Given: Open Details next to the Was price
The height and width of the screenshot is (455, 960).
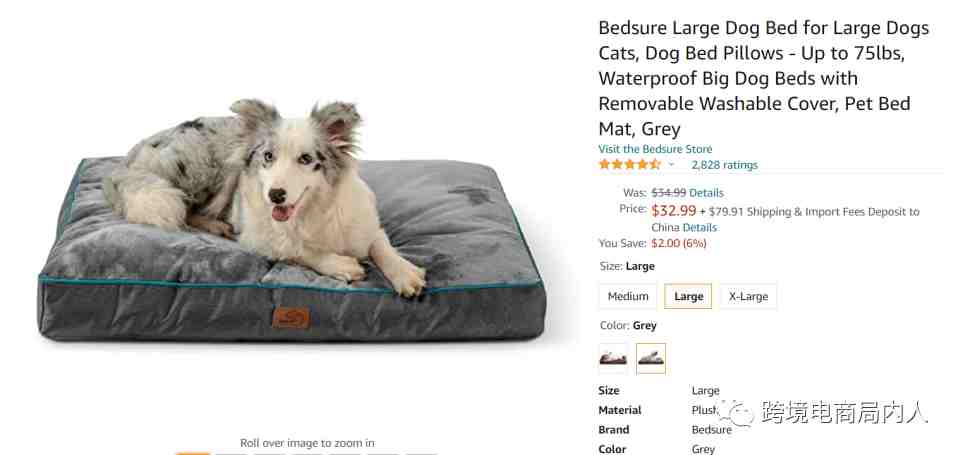Looking at the screenshot, I should click(706, 193).
